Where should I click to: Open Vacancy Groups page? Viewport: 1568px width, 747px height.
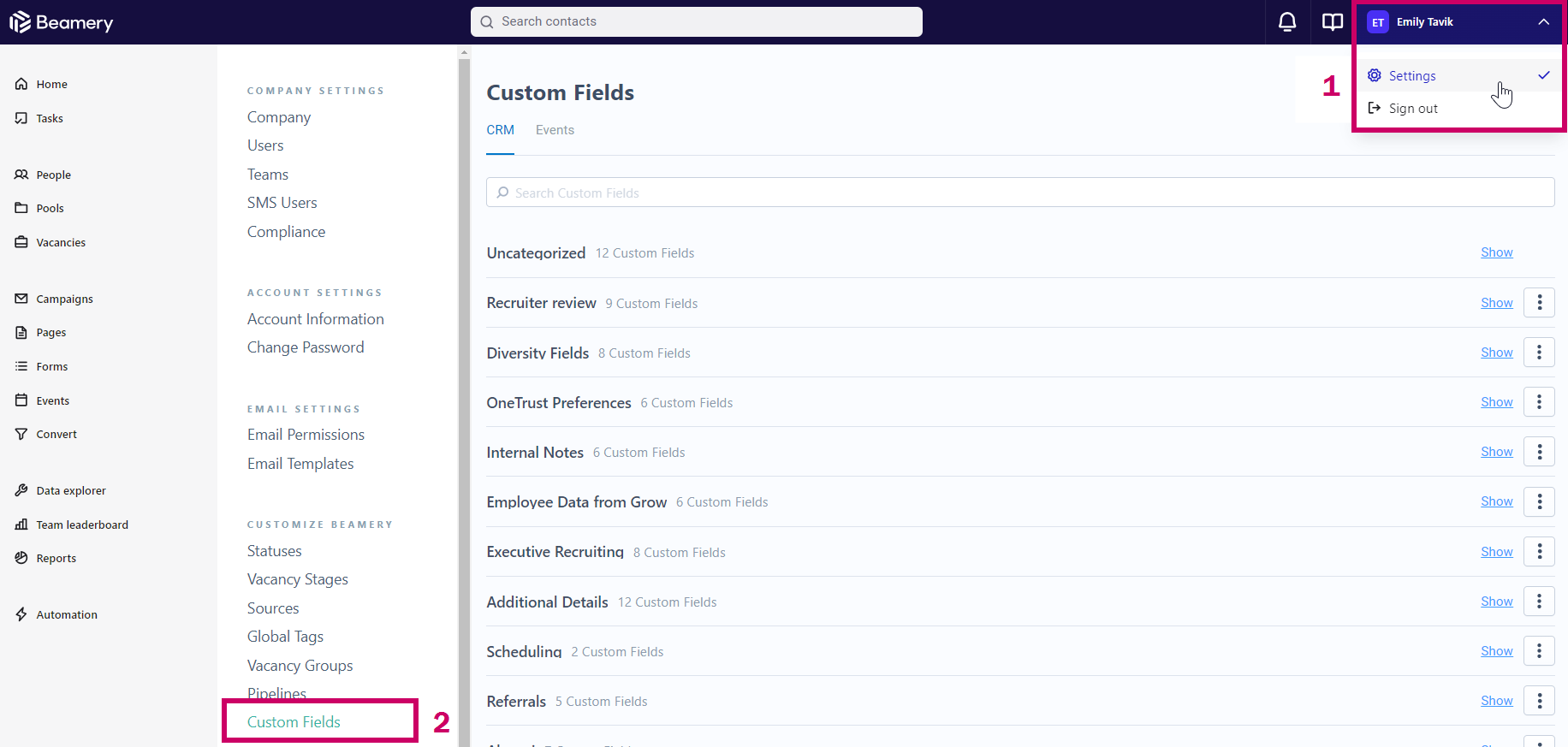pyautogui.click(x=300, y=666)
